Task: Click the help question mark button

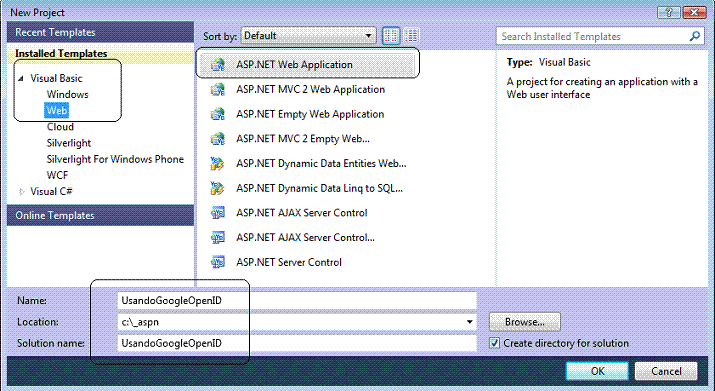Action: pos(669,12)
